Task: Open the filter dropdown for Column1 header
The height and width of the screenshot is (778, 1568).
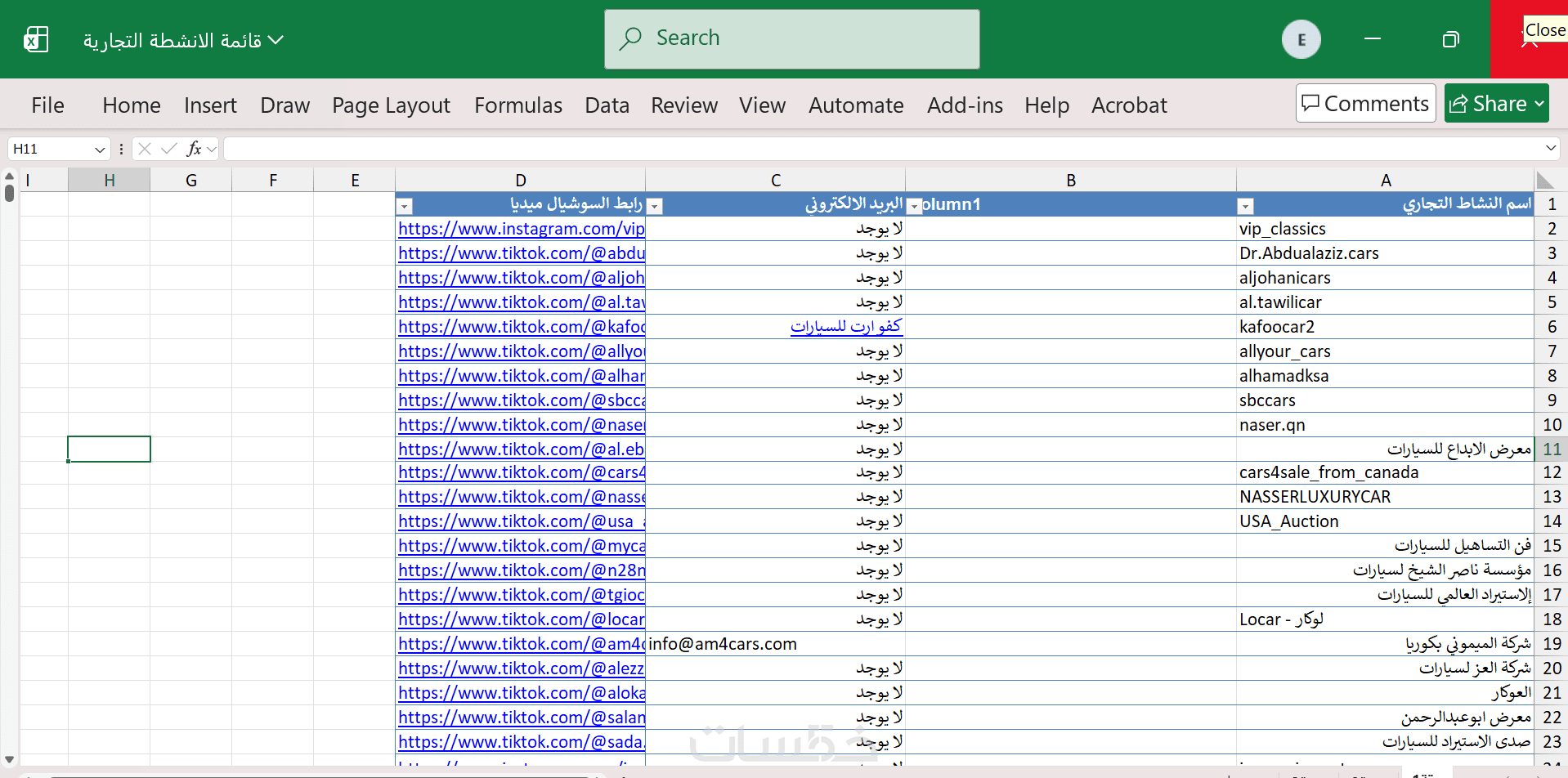Action: [x=915, y=207]
